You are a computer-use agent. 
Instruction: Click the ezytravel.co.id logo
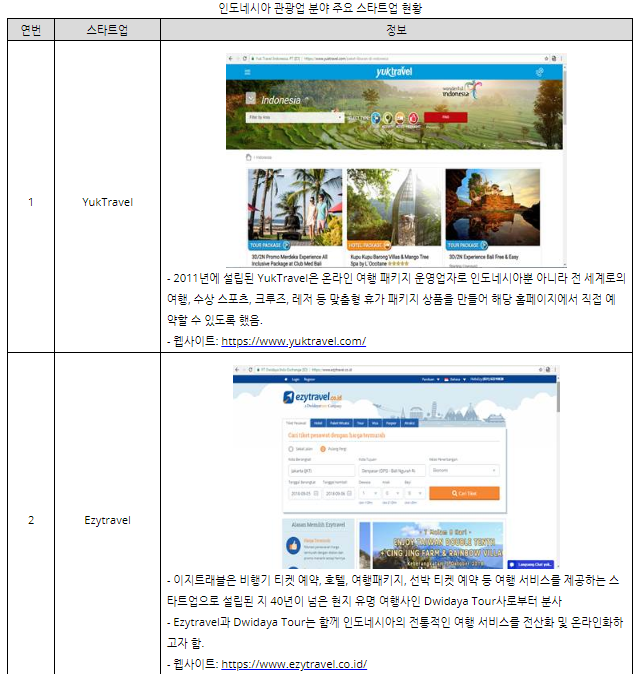313,397
